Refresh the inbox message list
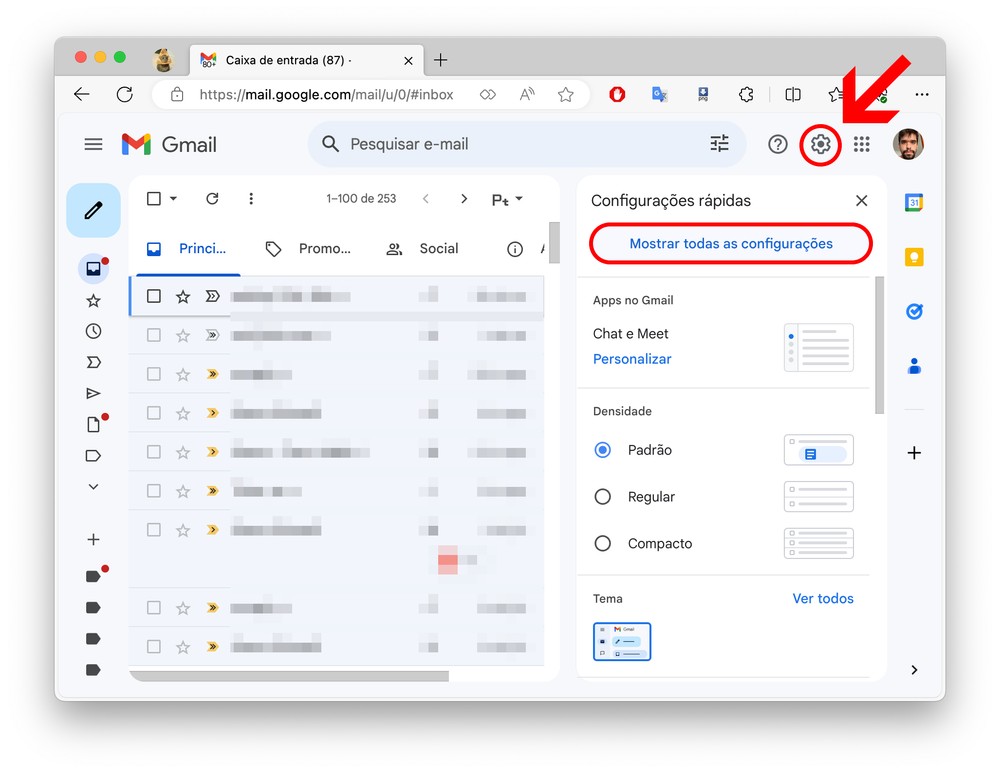 [212, 198]
